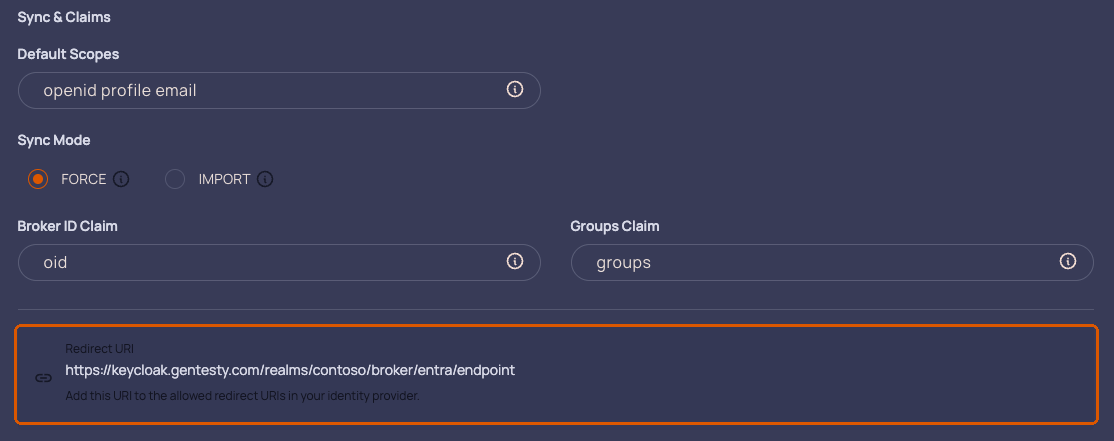Select the IMPORT sync mode radio button
The width and height of the screenshot is (1114, 441).
(175, 179)
